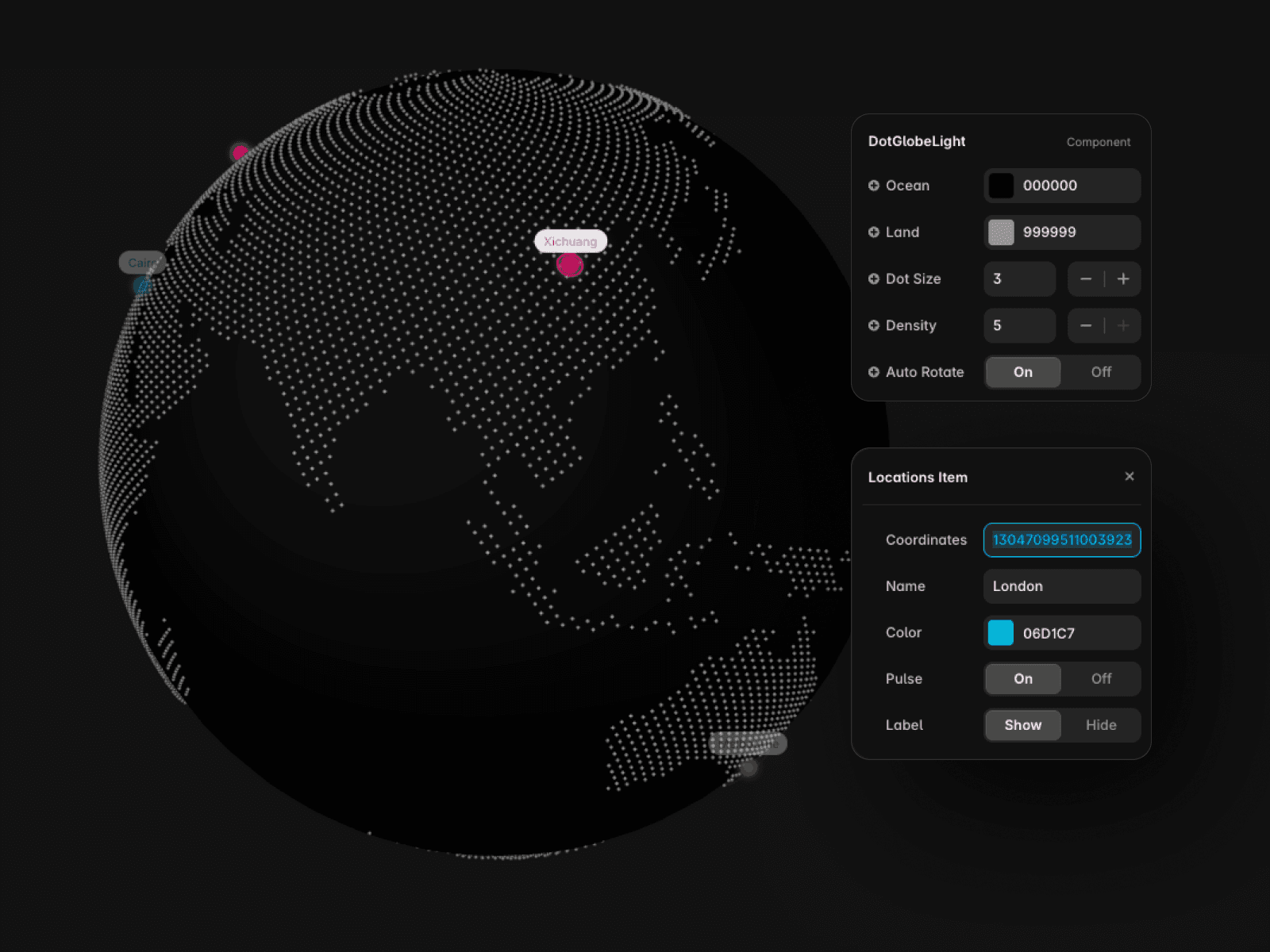This screenshot has height=952, width=1270.
Task: Select Show for Label
Action: click(1023, 725)
